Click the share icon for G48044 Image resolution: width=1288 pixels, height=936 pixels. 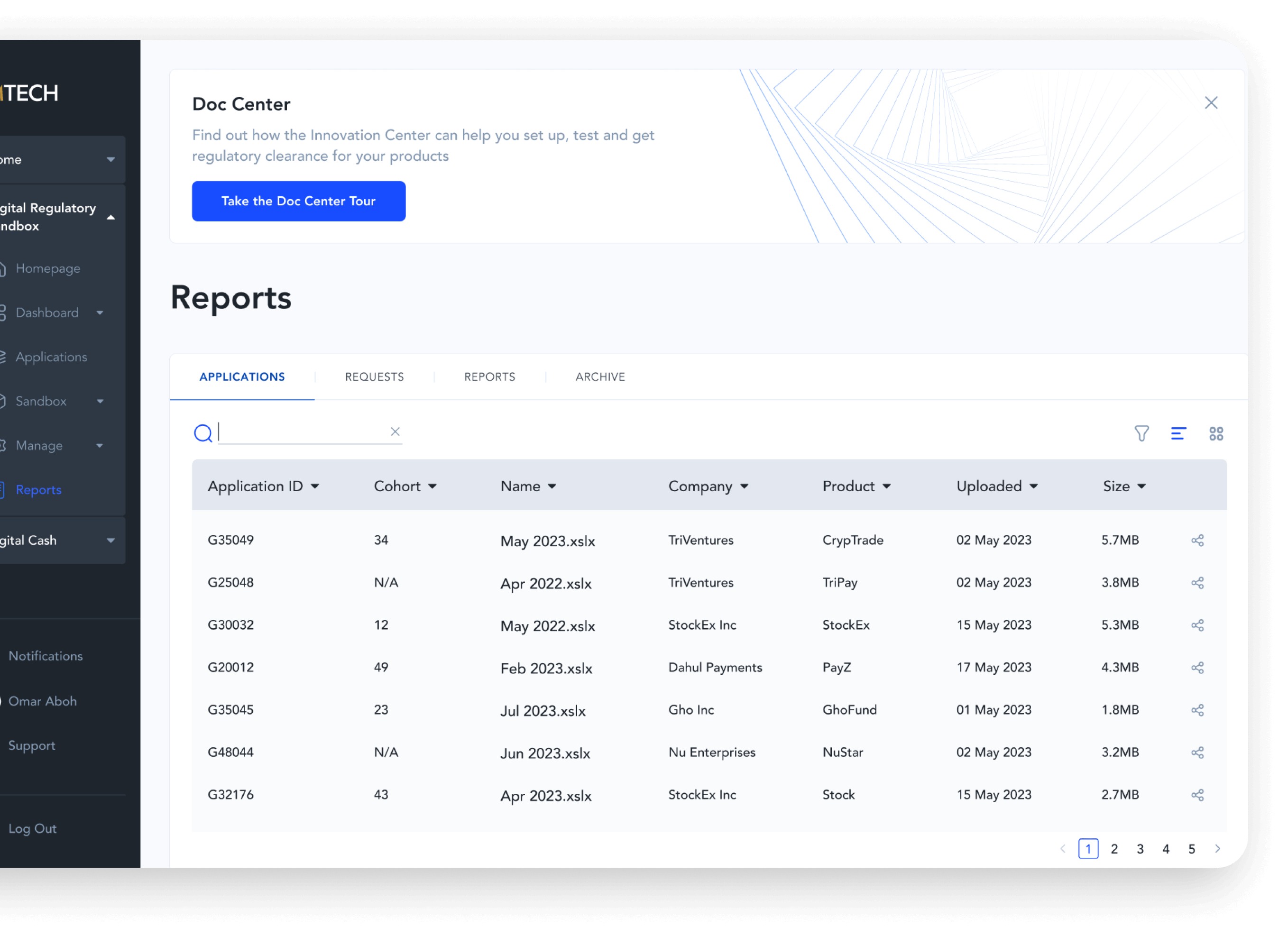pyautogui.click(x=1198, y=753)
